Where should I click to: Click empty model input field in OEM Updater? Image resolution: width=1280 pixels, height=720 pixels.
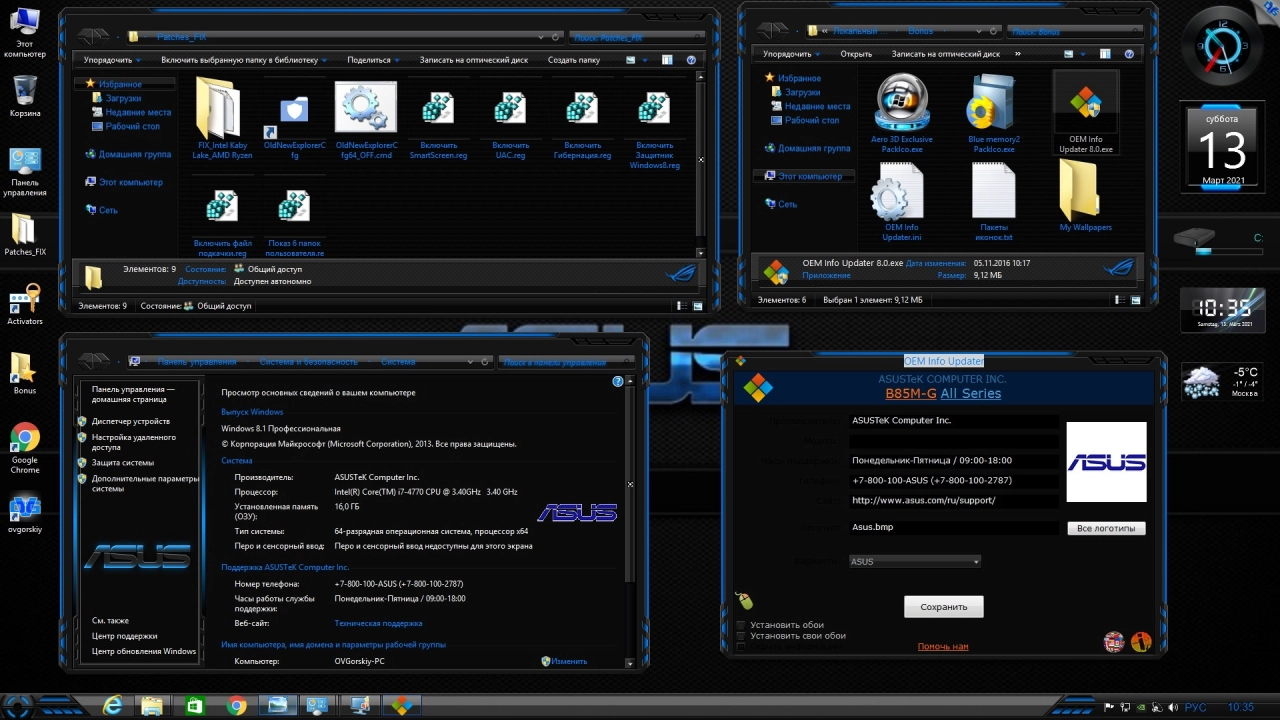(954, 441)
